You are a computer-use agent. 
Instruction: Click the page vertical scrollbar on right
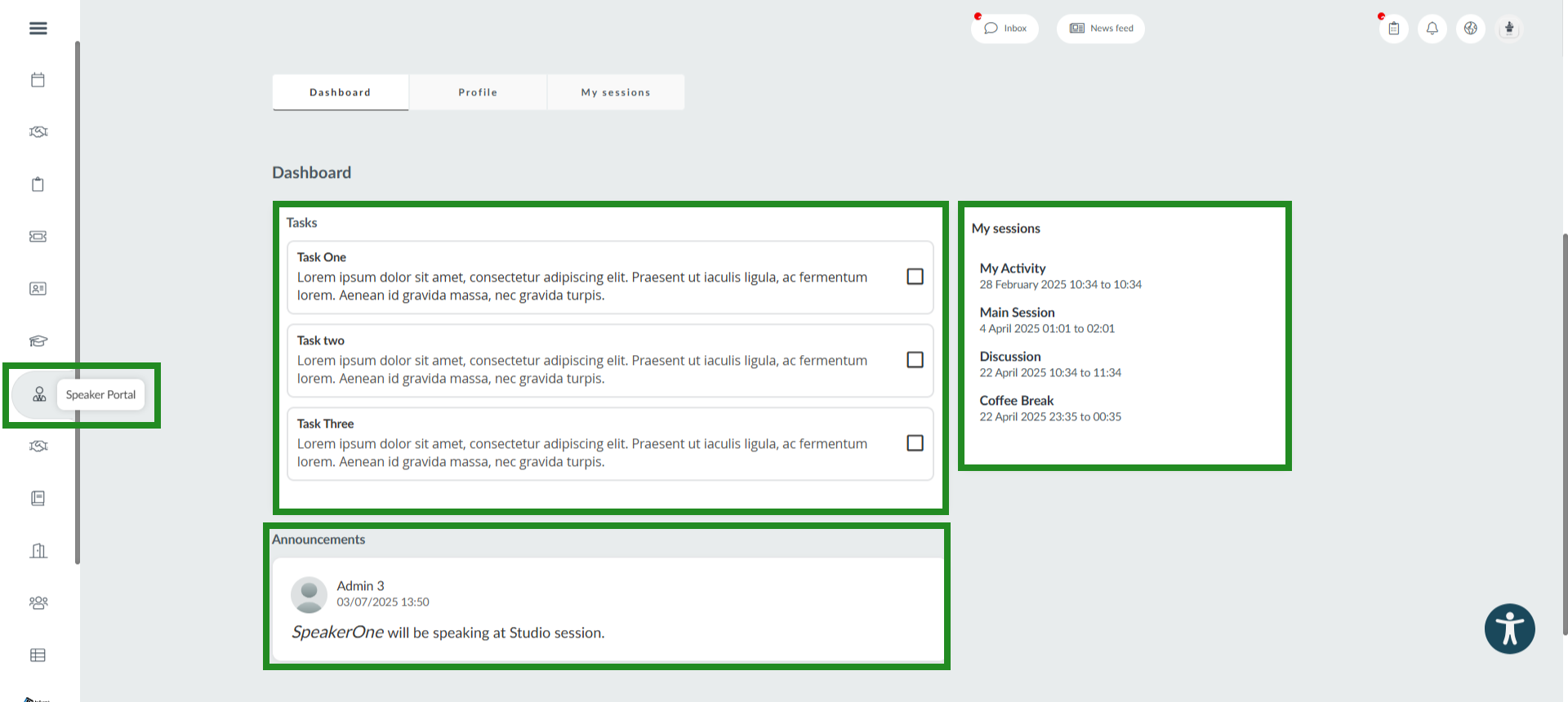(x=1565, y=433)
